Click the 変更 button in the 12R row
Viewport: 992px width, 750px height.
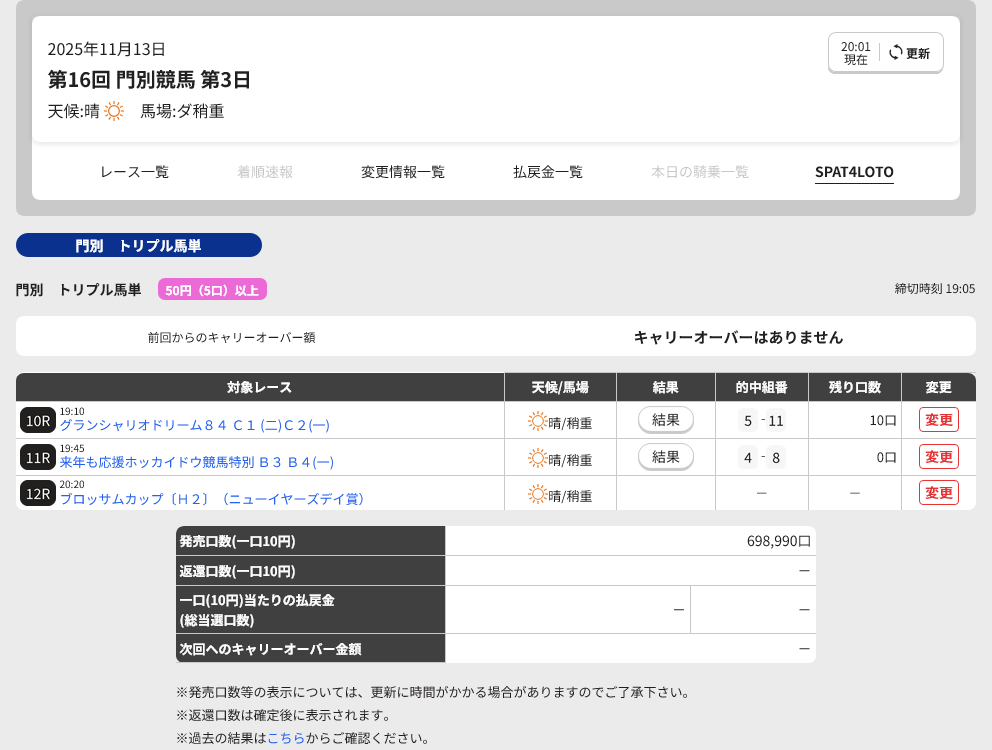(938, 493)
